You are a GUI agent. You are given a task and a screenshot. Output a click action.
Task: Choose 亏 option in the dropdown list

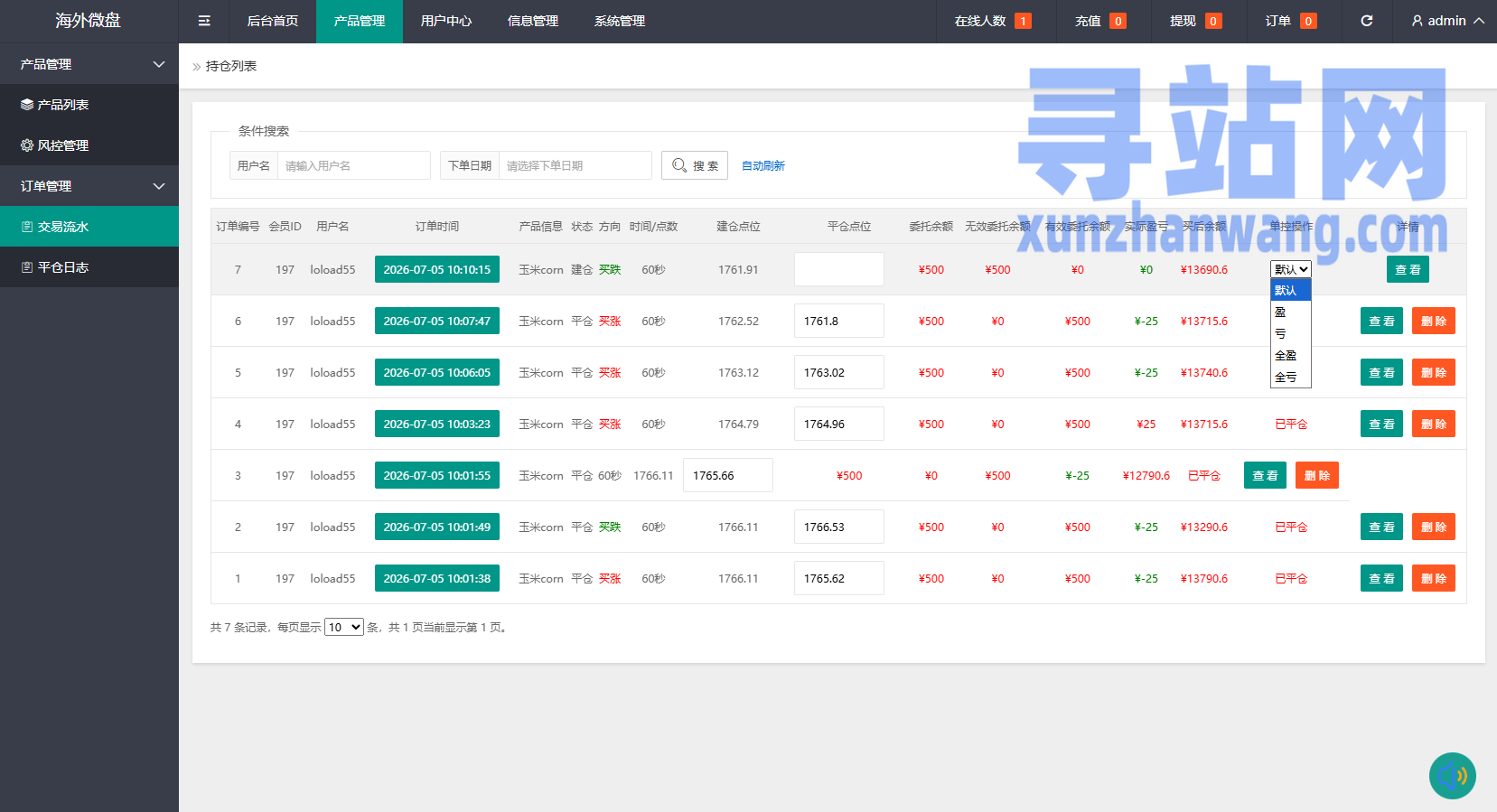pos(1290,334)
